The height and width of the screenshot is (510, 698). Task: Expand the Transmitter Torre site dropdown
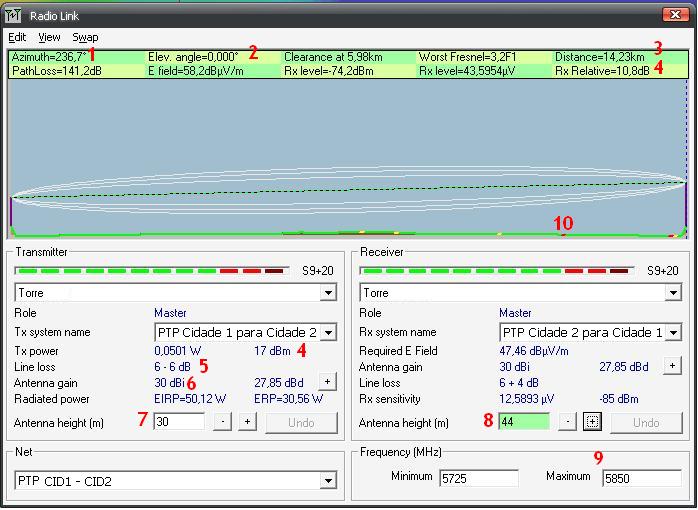point(328,293)
